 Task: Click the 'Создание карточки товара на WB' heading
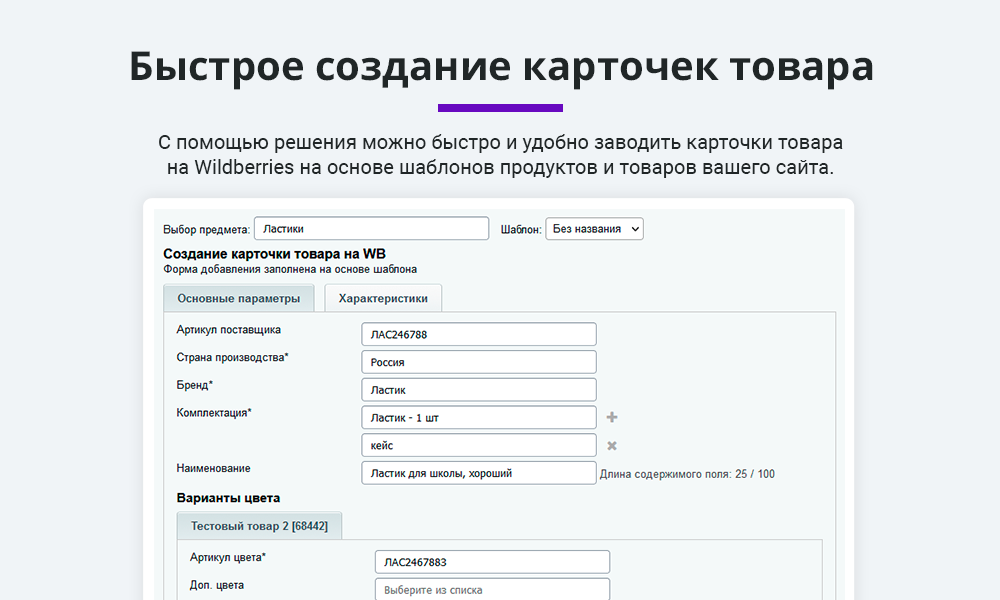point(274,254)
